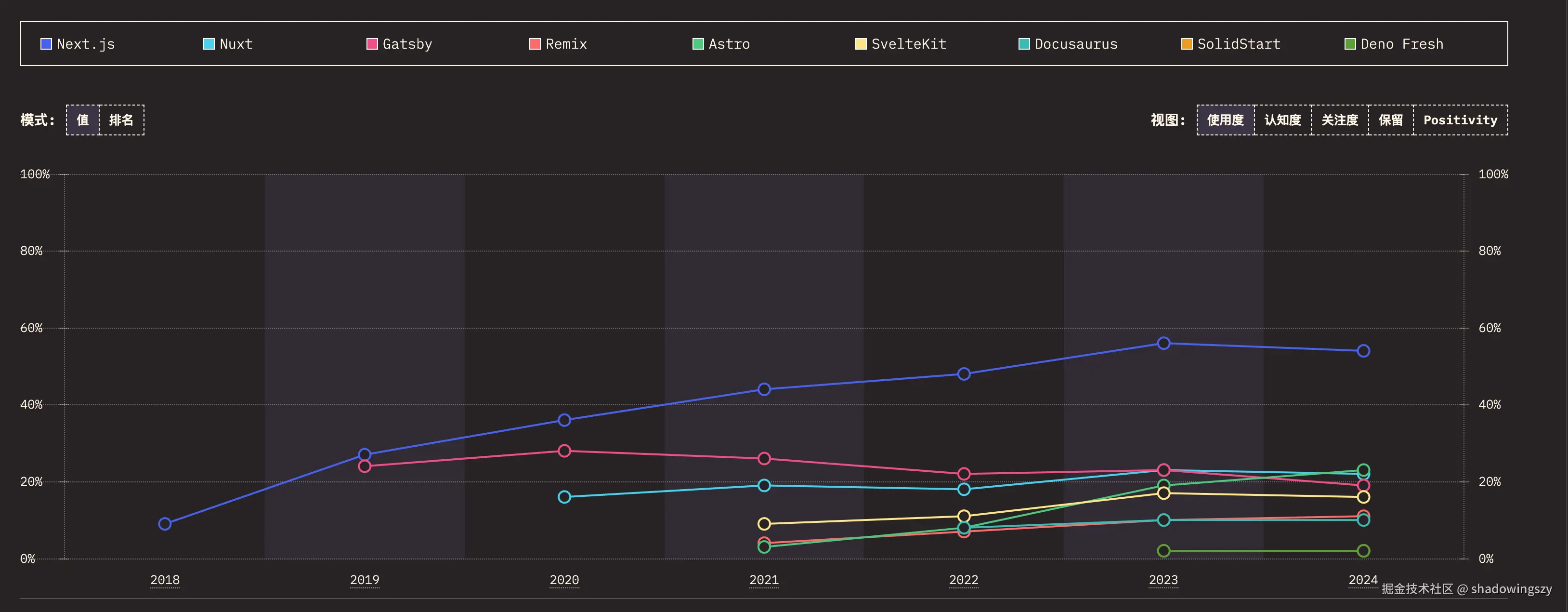This screenshot has height=612, width=1568.
Task: Switch mode to 排名 (ranking)
Action: (121, 120)
